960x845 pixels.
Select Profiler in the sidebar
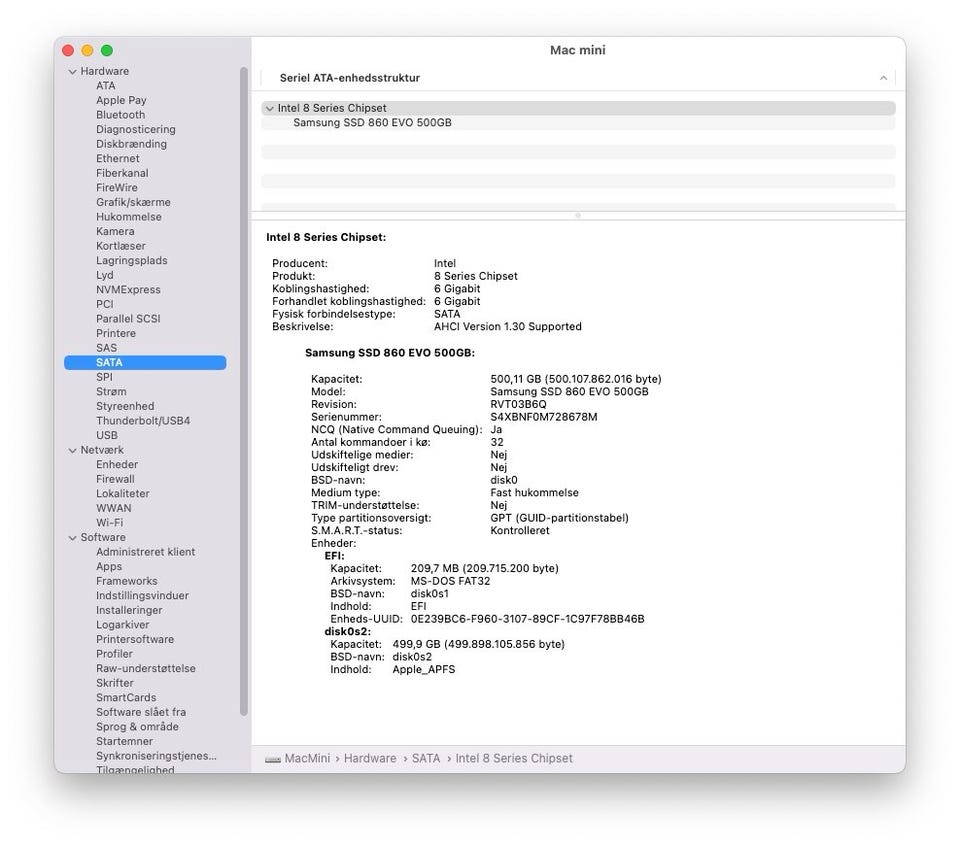click(114, 654)
